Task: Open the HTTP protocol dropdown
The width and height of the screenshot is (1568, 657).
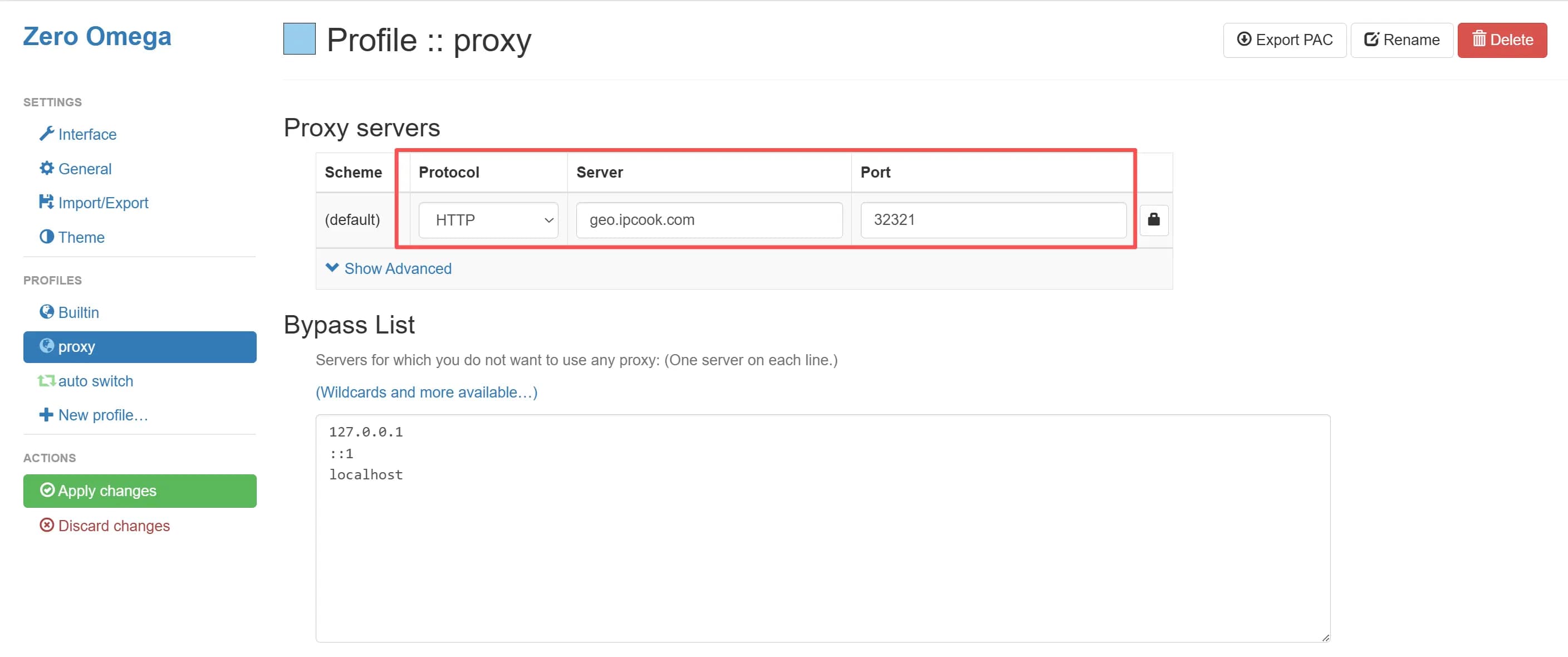Action: point(488,220)
